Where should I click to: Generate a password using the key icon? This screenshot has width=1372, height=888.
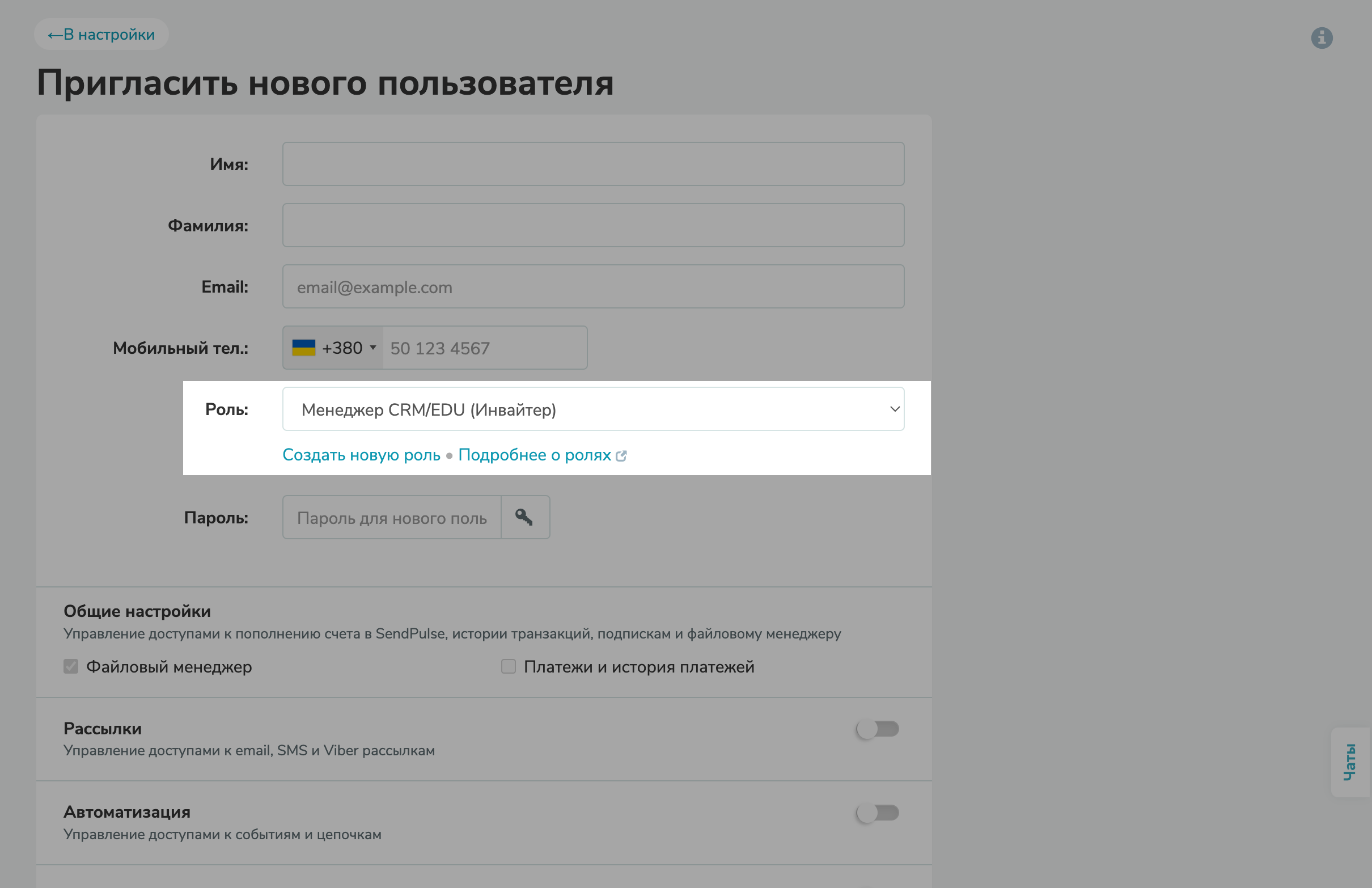(525, 517)
